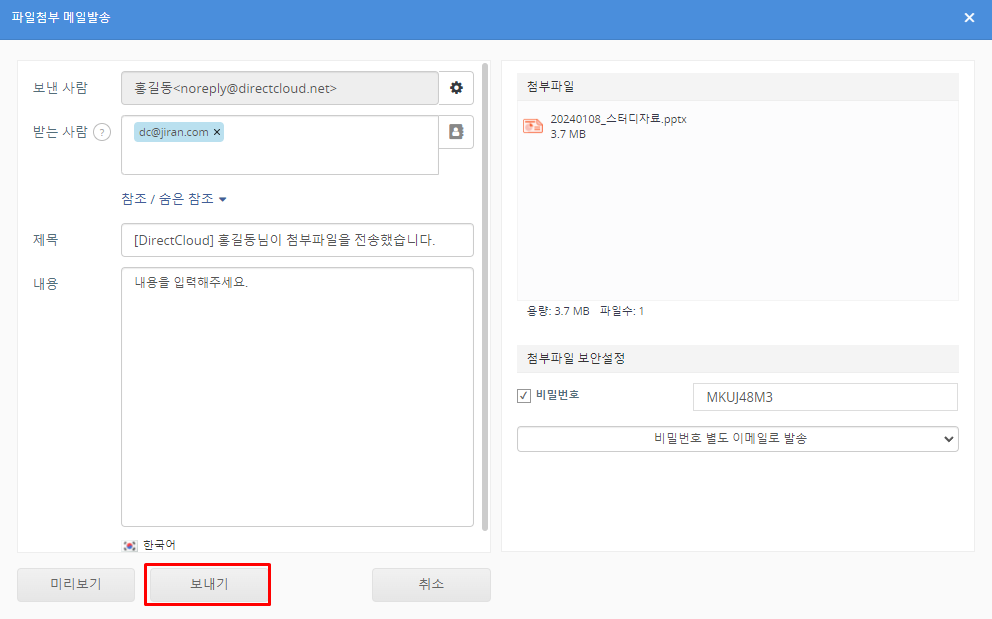Click the Korean flag language icon
The height and width of the screenshot is (619, 992).
(x=130, y=545)
